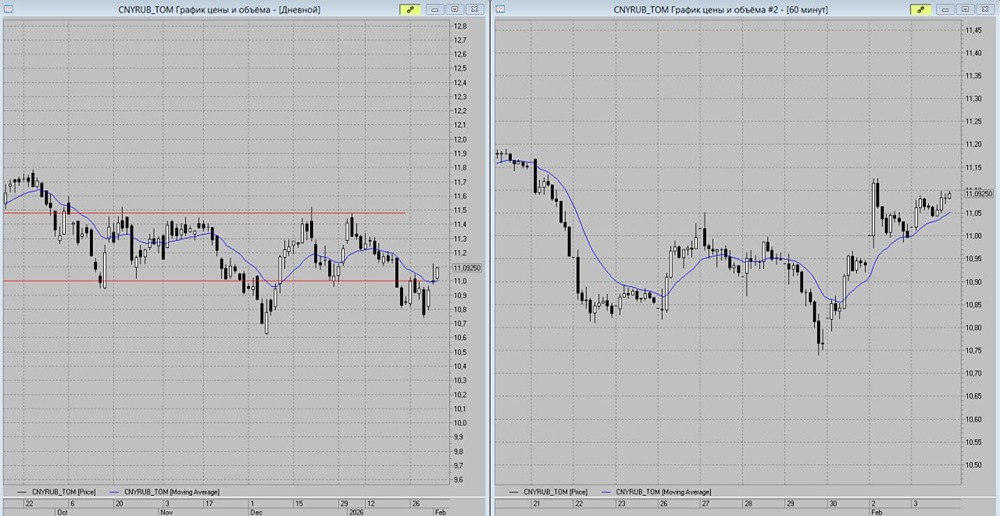Click the 10,5 price axis label in the daily chart

pyautogui.click(x=460, y=352)
